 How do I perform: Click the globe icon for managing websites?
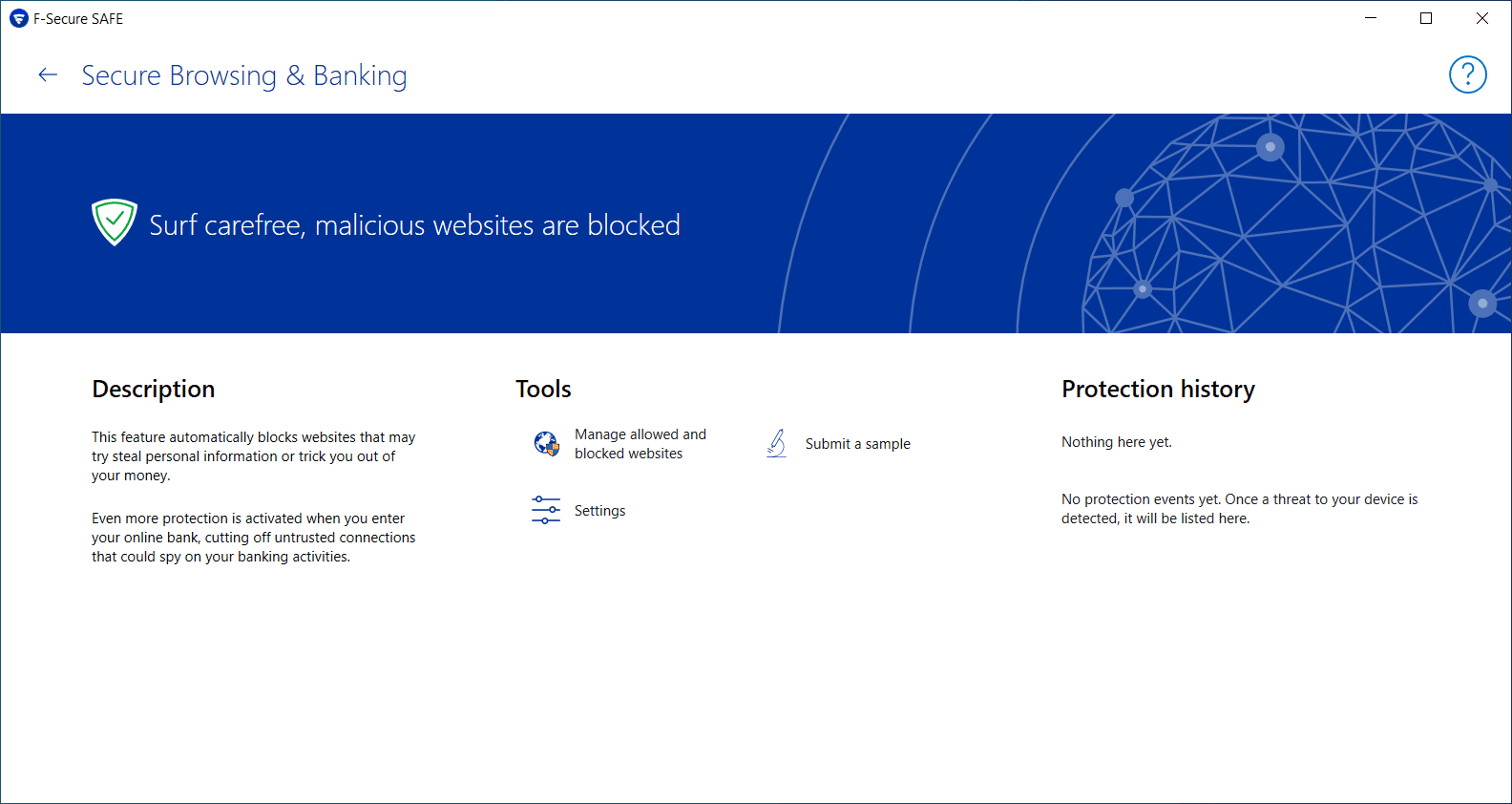546,444
